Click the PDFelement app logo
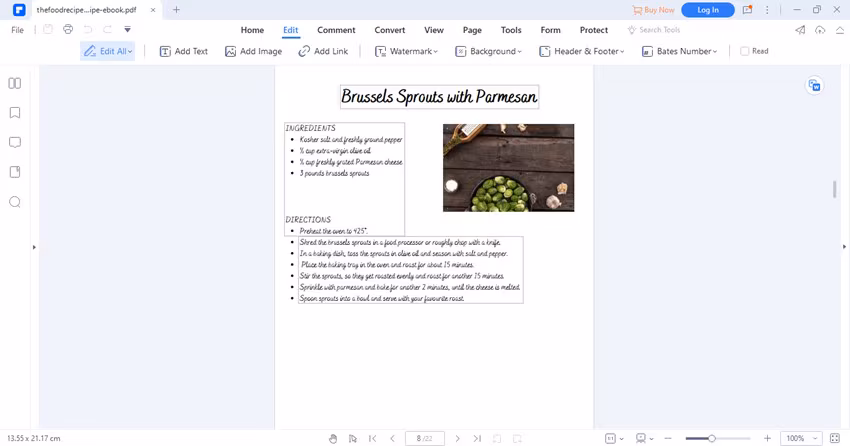Image resolution: width=850 pixels, height=446 pixels. 19,10
